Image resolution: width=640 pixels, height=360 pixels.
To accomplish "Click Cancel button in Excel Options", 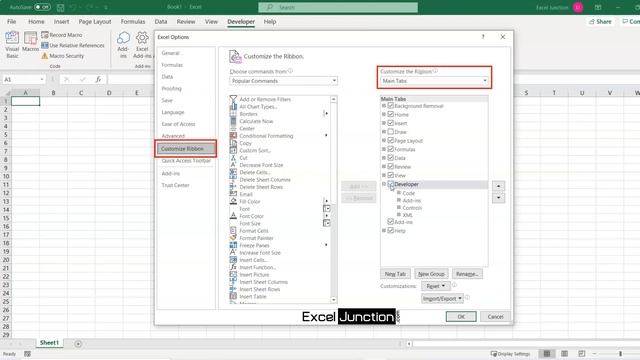I will point(495,316).
